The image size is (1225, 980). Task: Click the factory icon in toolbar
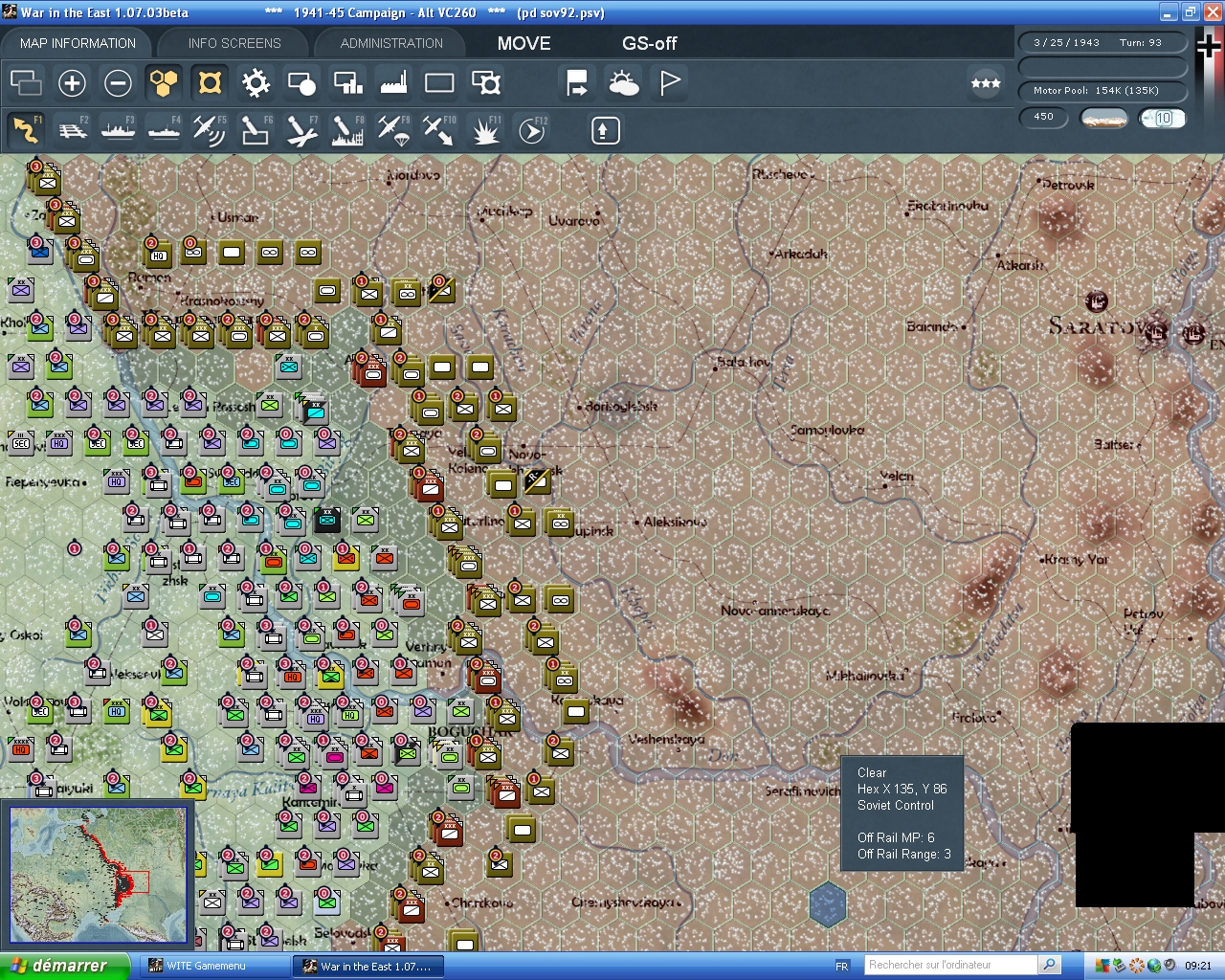393,83
